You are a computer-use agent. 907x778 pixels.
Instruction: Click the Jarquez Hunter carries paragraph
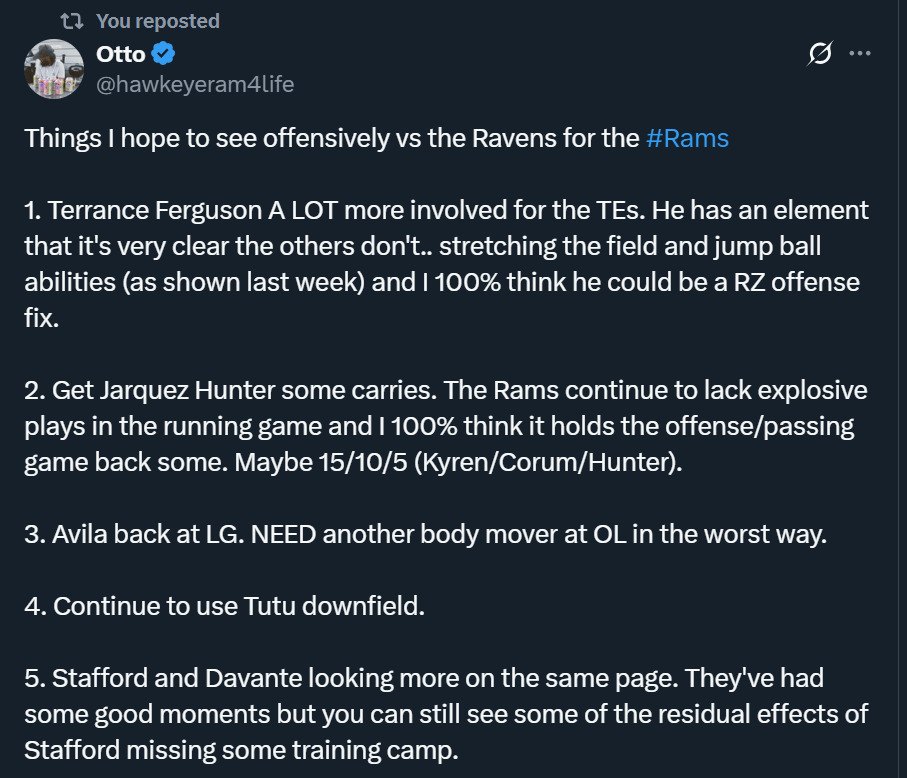[440, 425]
